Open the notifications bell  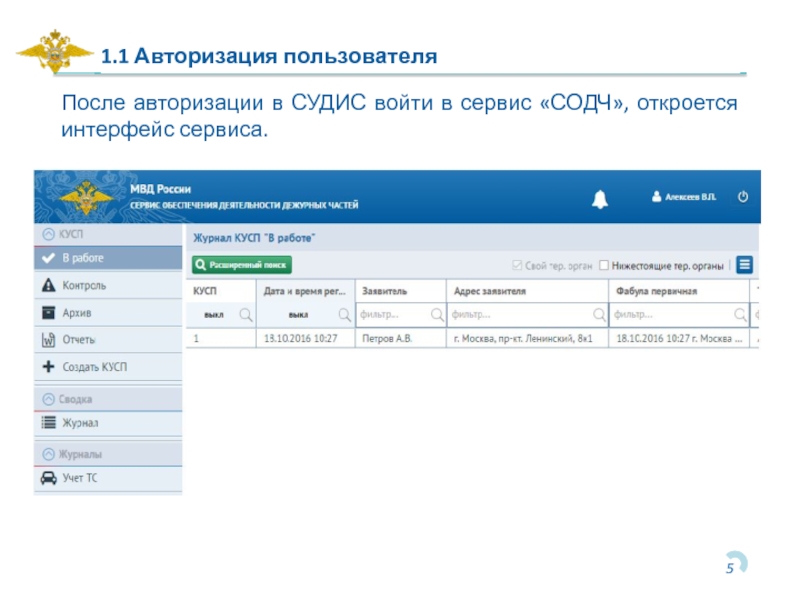(x=599, y=198)
